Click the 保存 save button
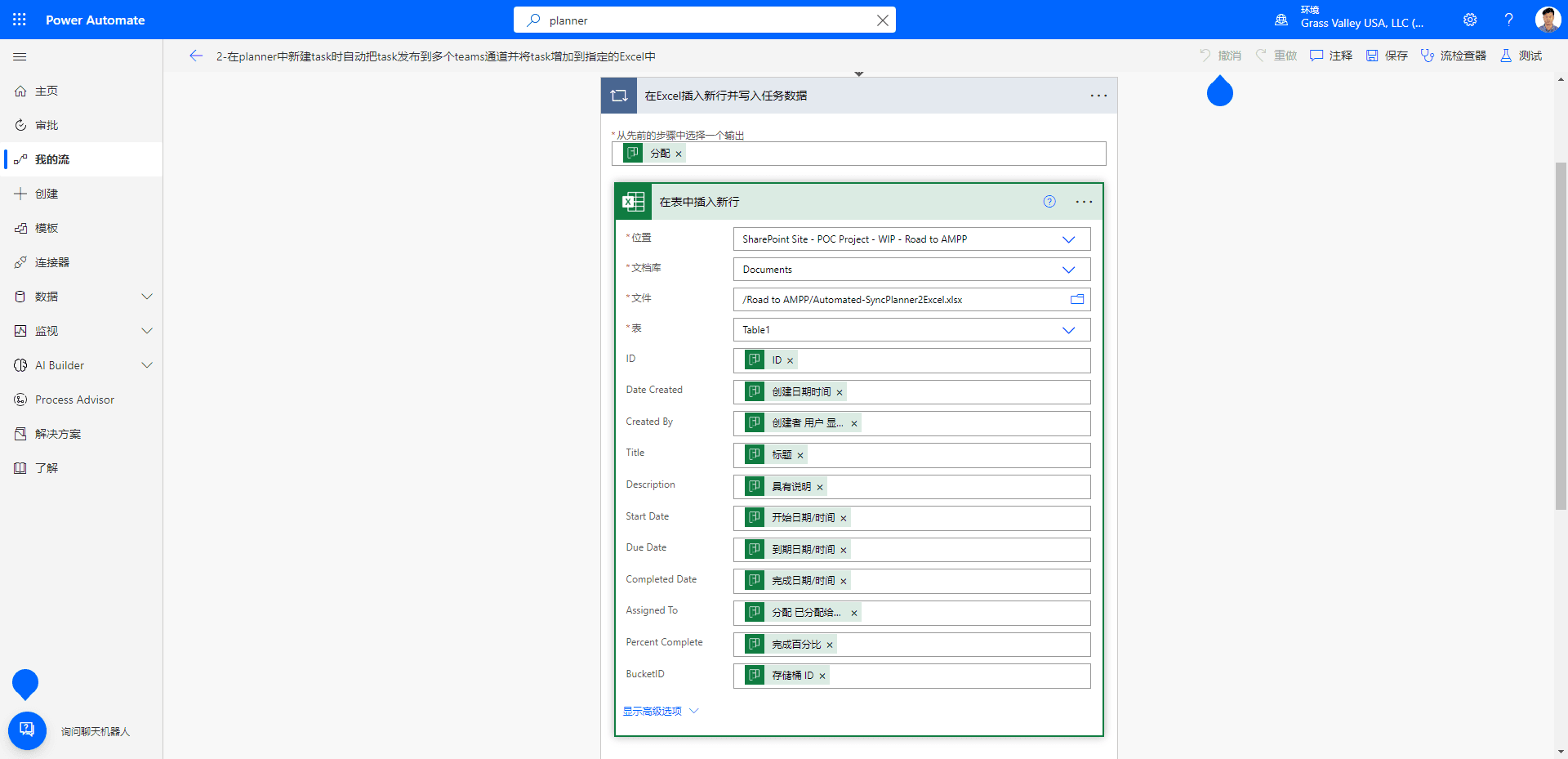This screenshot has width=1568, height=759. (x=1388, y=56)
